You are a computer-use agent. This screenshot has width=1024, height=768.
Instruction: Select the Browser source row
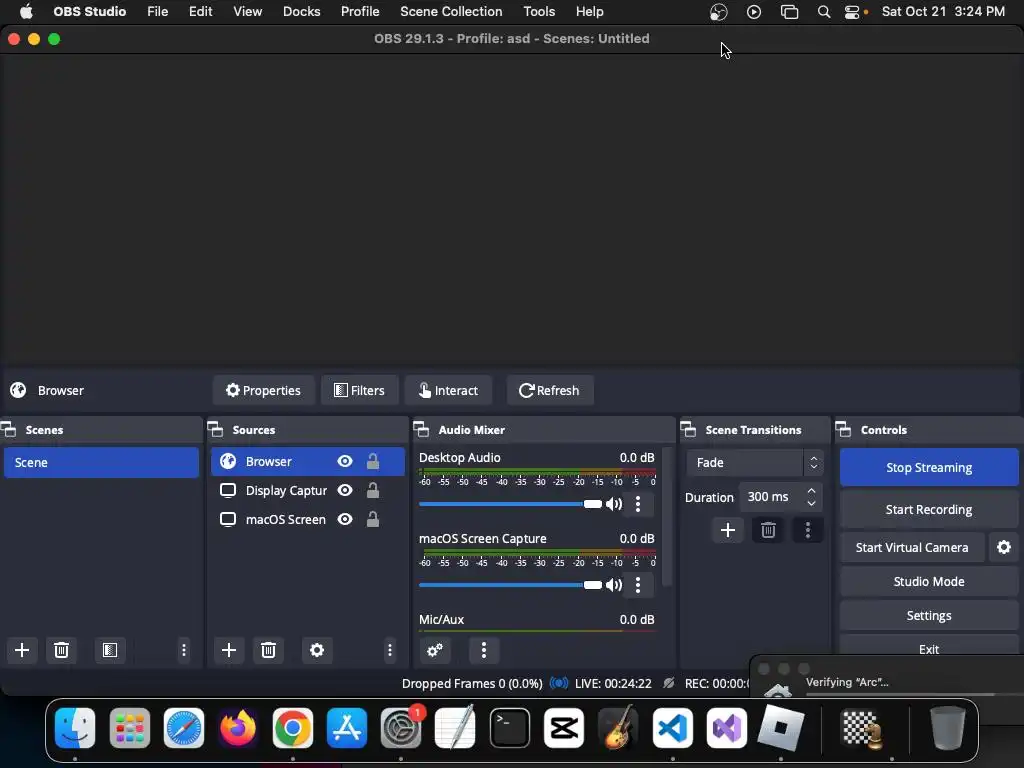pos(308,462)
